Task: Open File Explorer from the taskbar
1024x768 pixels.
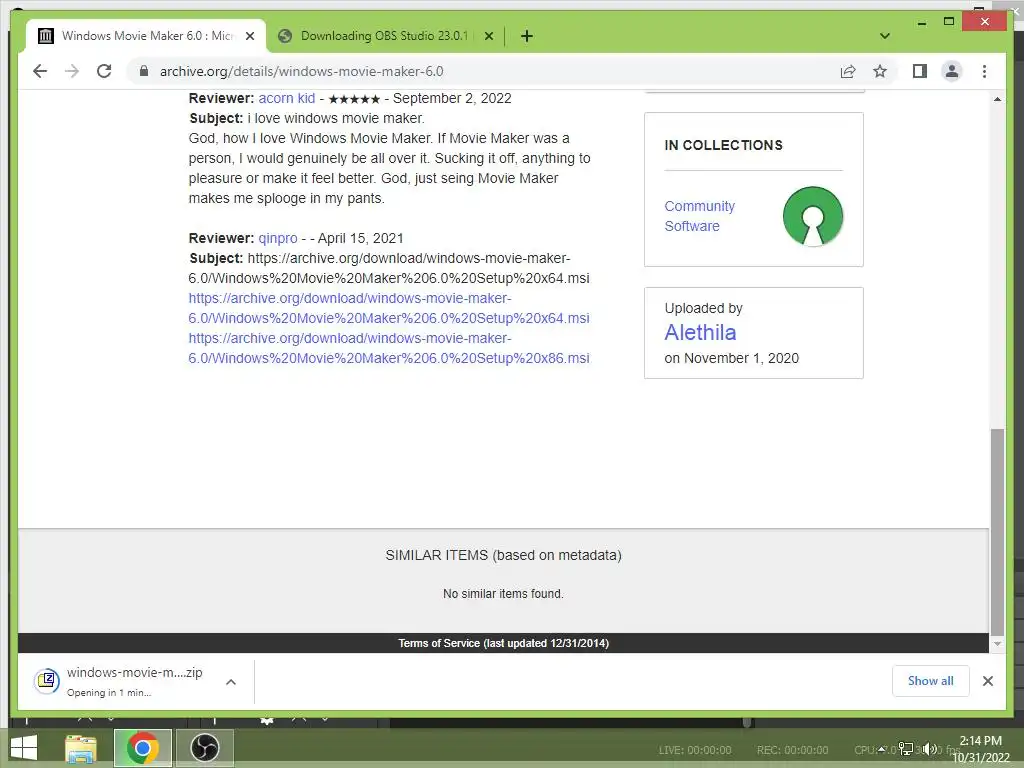Action: tap(80, 748)
